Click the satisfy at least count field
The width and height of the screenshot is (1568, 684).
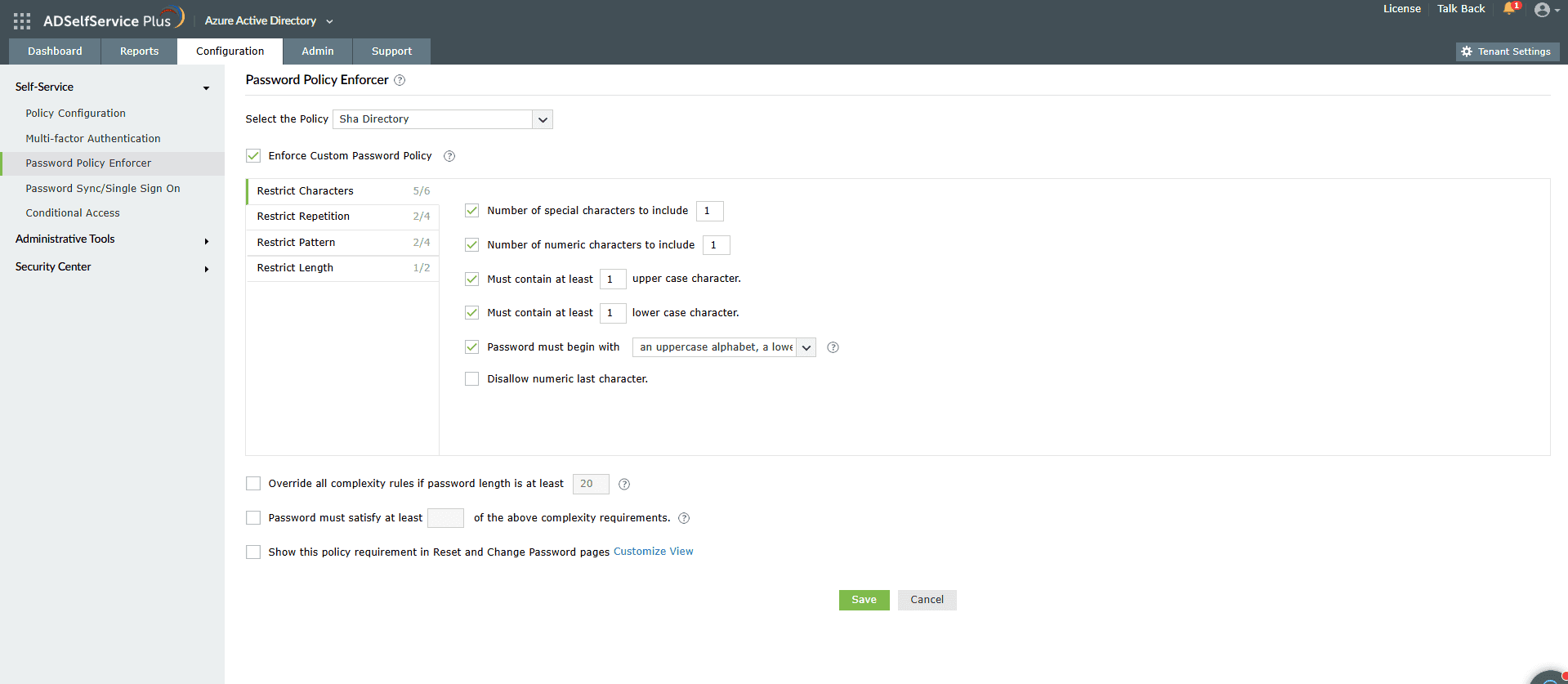[x=445, y=518]
